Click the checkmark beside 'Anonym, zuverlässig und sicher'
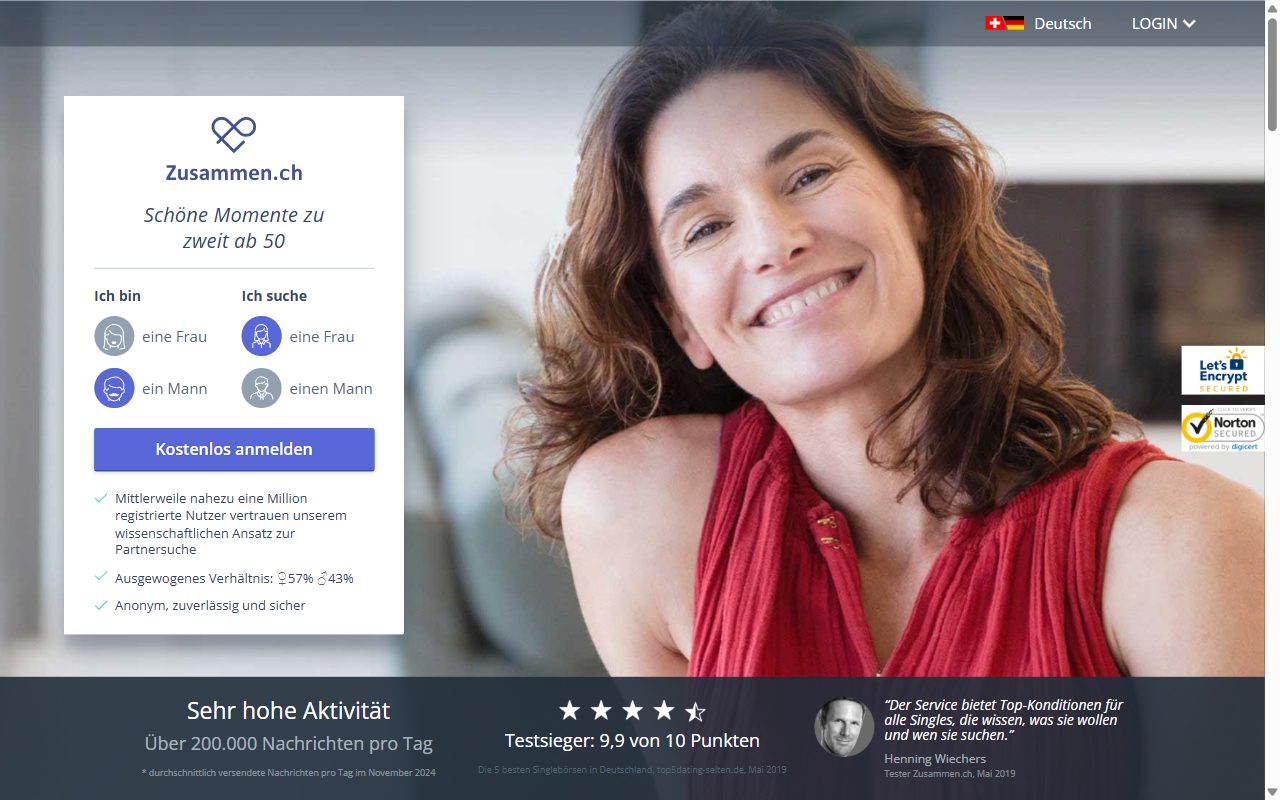 point(101,605)
